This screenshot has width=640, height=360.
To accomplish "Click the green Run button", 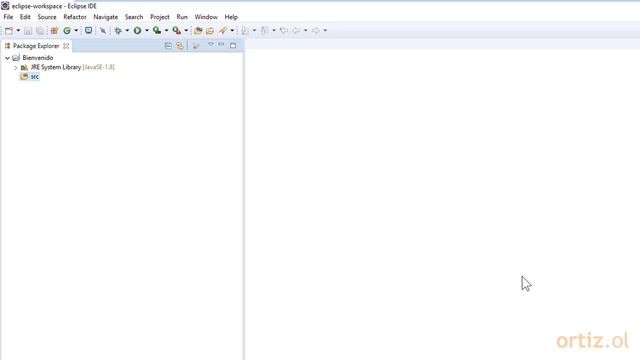I will [x=138, y=31].
